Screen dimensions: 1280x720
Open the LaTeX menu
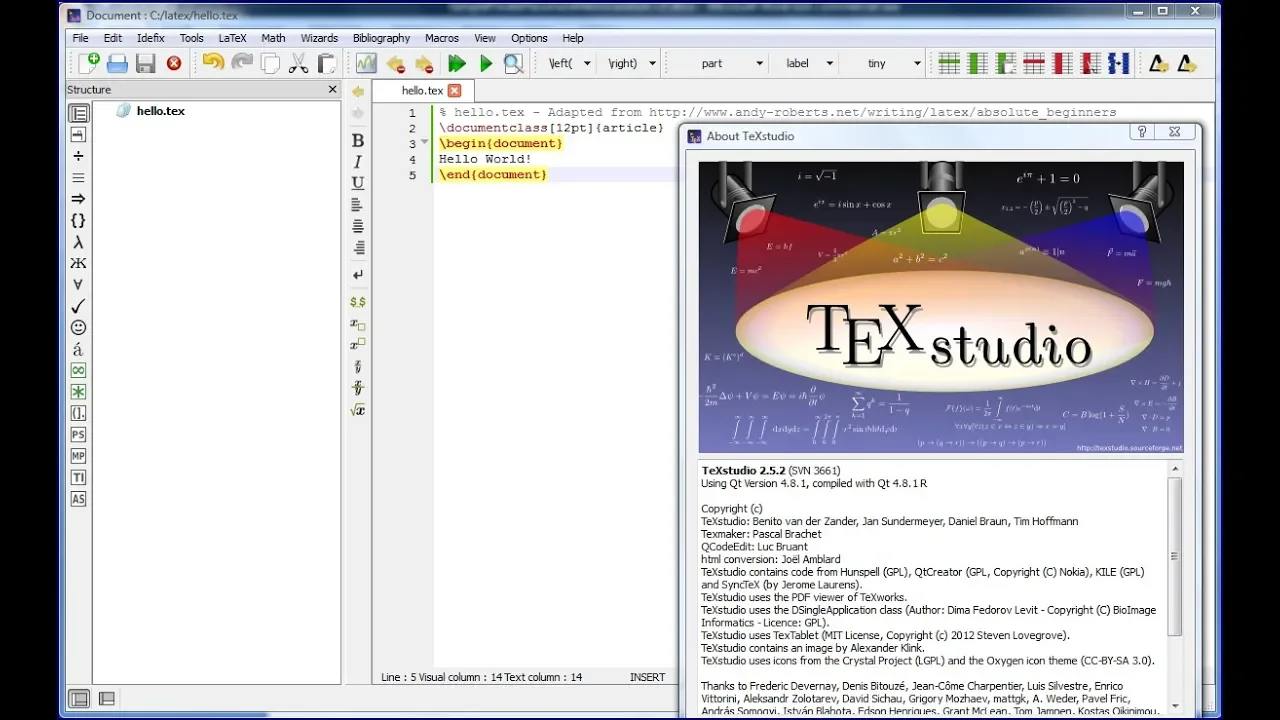coord(232,38)
